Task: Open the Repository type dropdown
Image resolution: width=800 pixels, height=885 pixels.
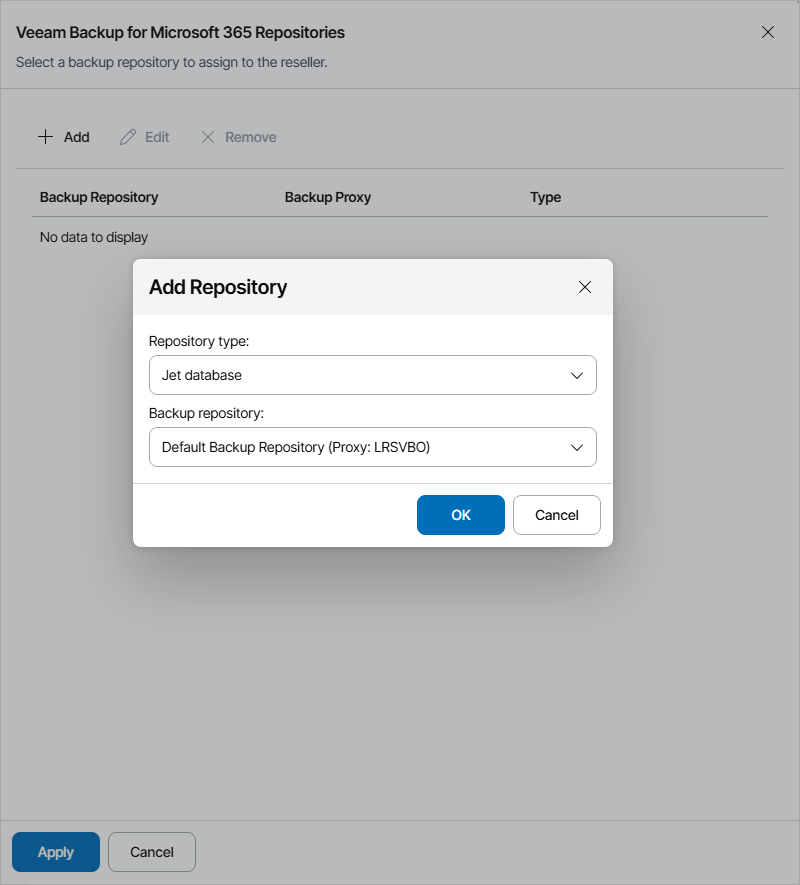Action: (372, 375)
